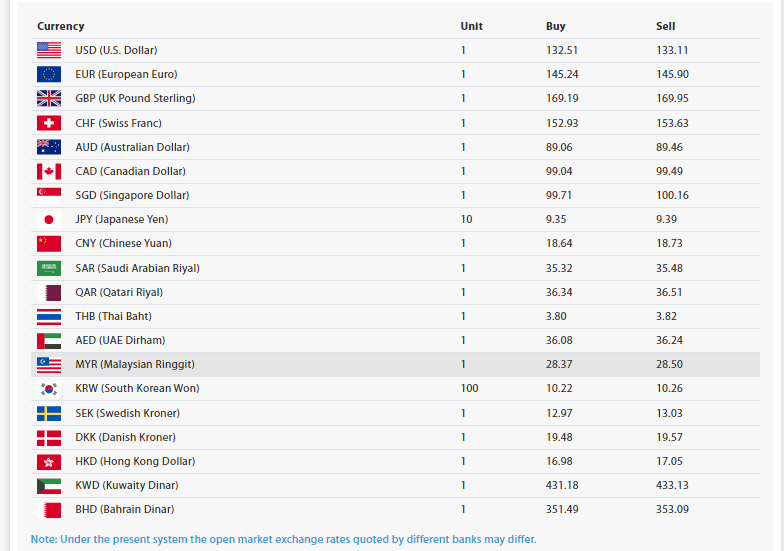
Task: Click the Swiss flag icon
Action: tap(49, 123)
